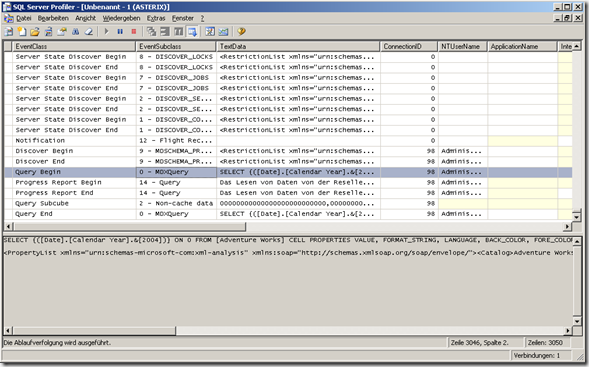Select the Query Begin event row
This screenshot has width=589, height=367.
pyautogui.click(x=288, y=172)
